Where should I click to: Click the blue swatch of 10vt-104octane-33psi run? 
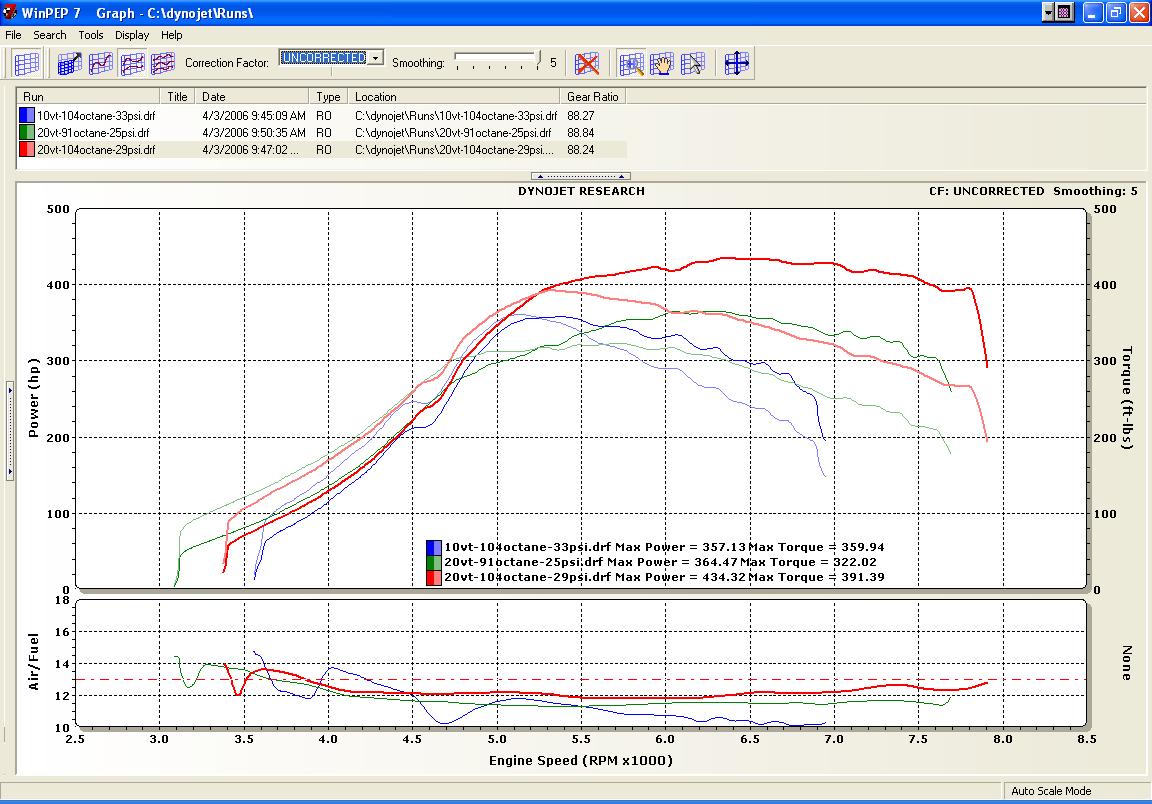(x=27, y=116)
